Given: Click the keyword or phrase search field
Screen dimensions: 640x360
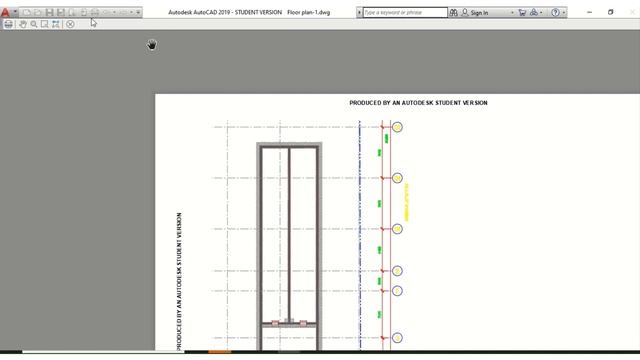Looking at the screenshot, I should pos(405,13).
